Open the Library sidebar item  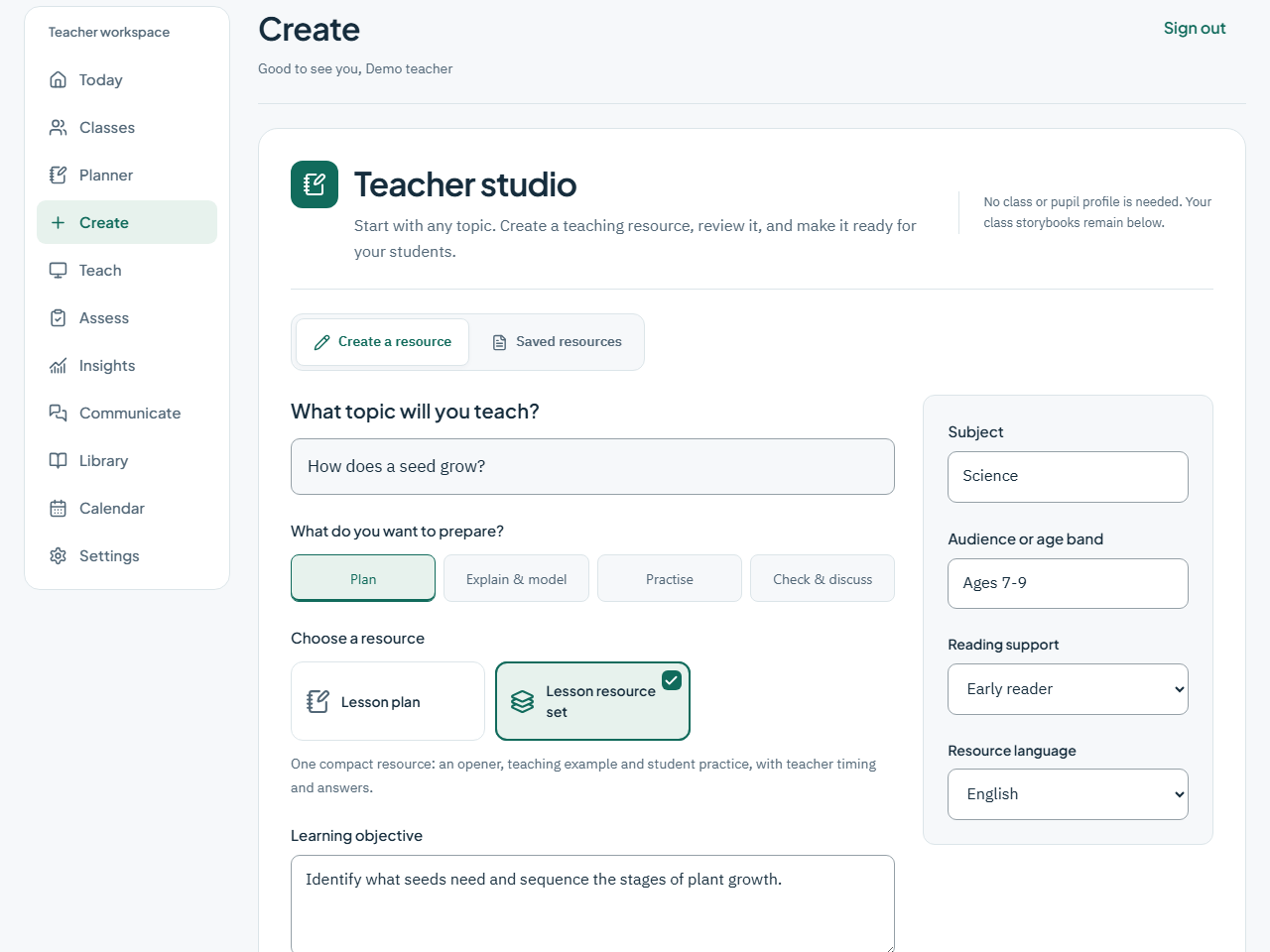tap(127, 461)
